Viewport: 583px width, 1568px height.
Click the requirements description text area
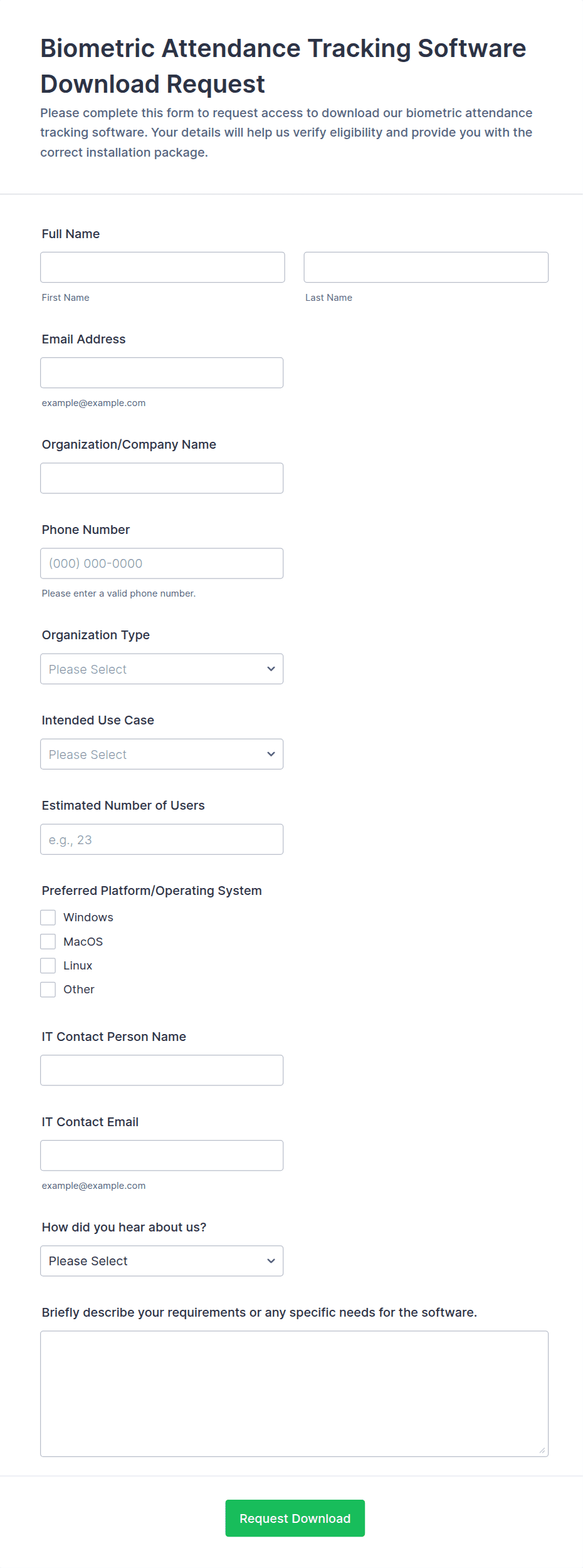294,1393
